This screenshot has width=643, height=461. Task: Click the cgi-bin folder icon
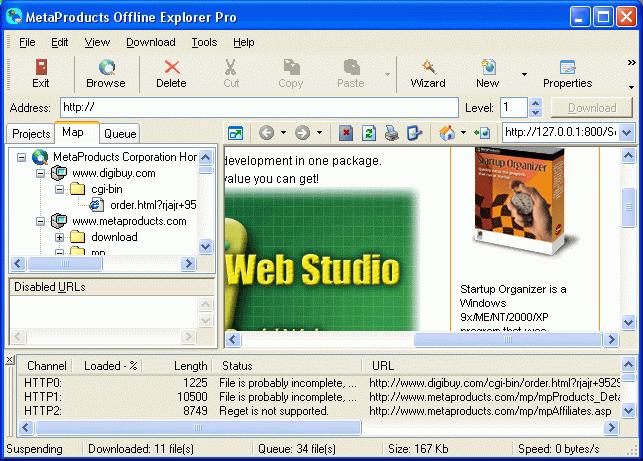(78, 189)
